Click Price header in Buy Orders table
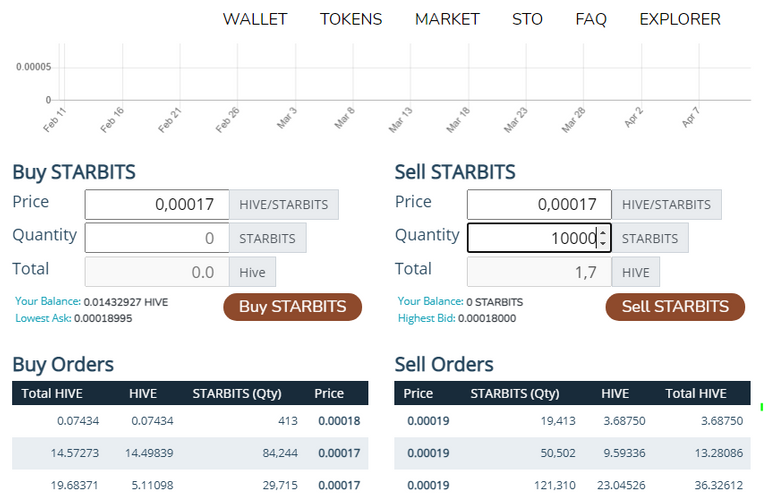Screen dimensions: 768x495 (329, 393)
